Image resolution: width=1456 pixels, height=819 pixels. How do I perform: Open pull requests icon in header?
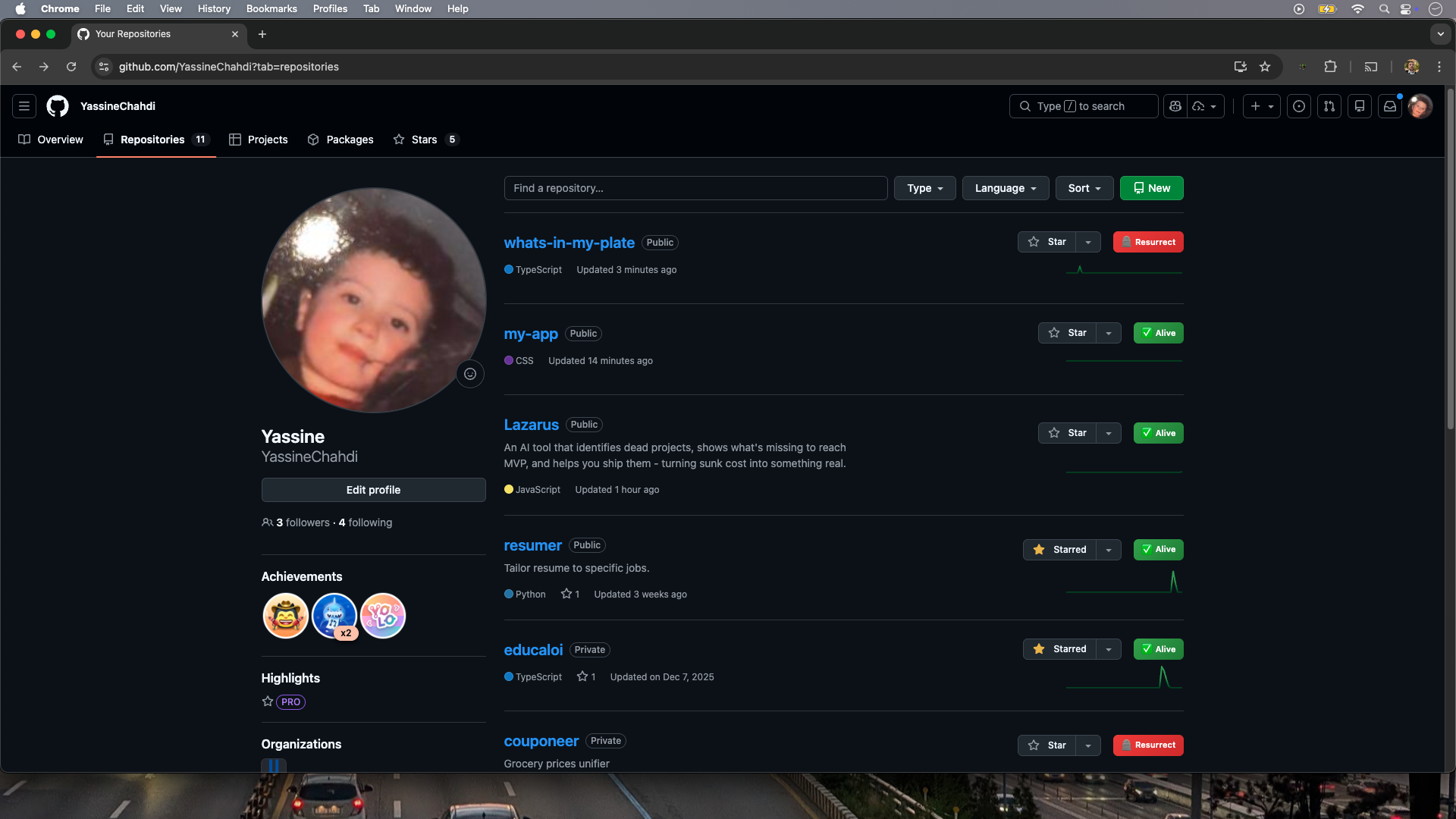[x=1329, y=106]
